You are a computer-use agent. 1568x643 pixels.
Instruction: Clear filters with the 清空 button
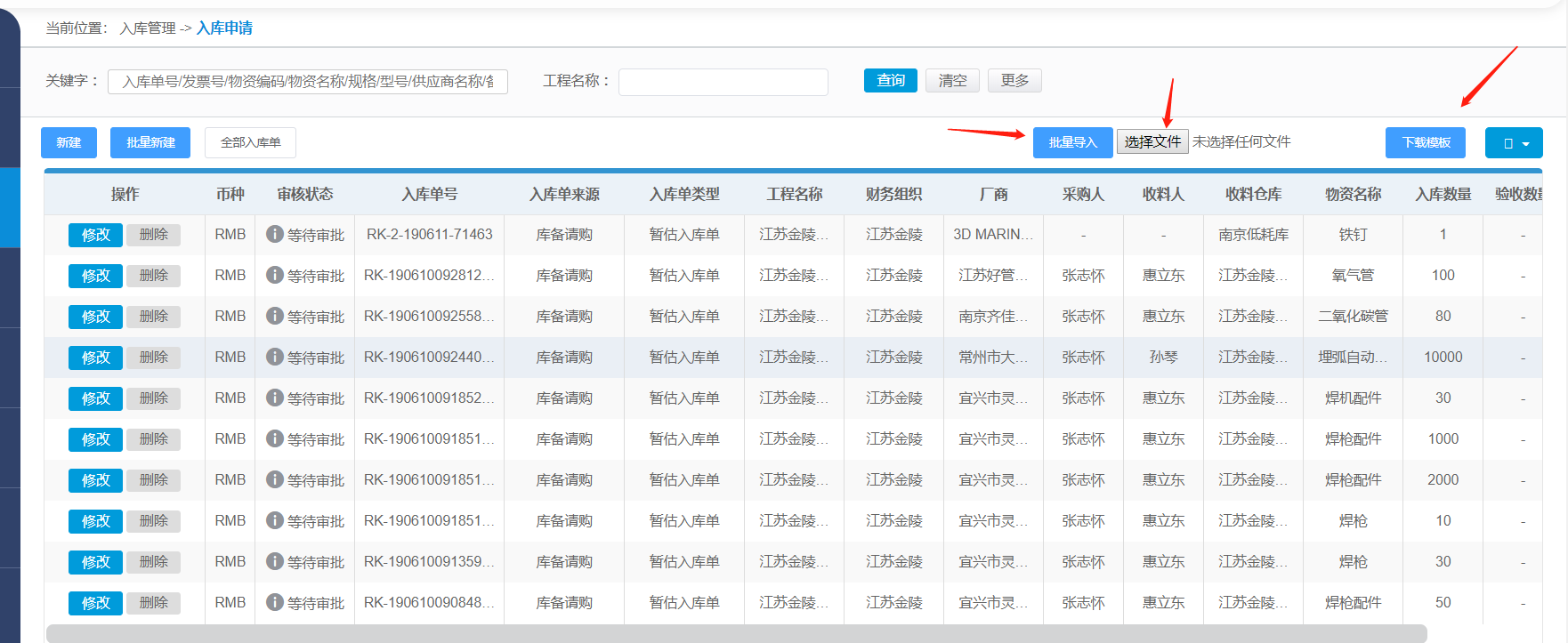click(x=952, y=81)
